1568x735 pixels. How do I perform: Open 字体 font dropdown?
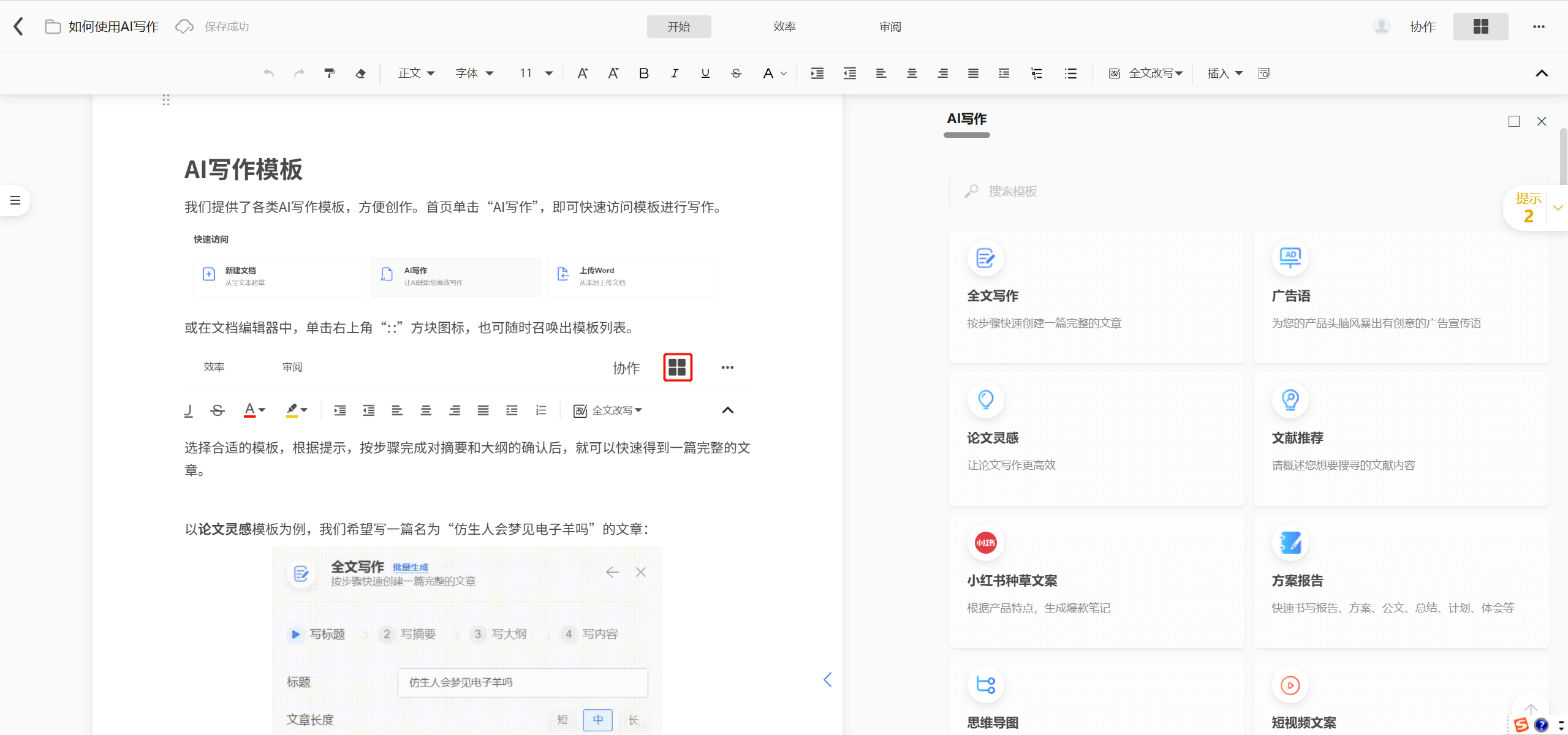pos(474,73)
